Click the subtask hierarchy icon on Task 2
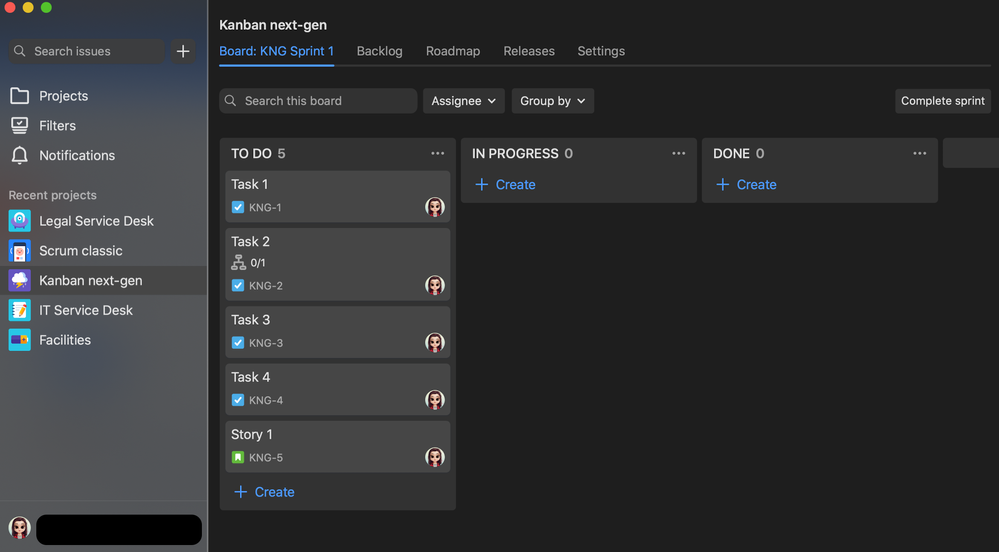999x552 pixels. tap(238, 263)
